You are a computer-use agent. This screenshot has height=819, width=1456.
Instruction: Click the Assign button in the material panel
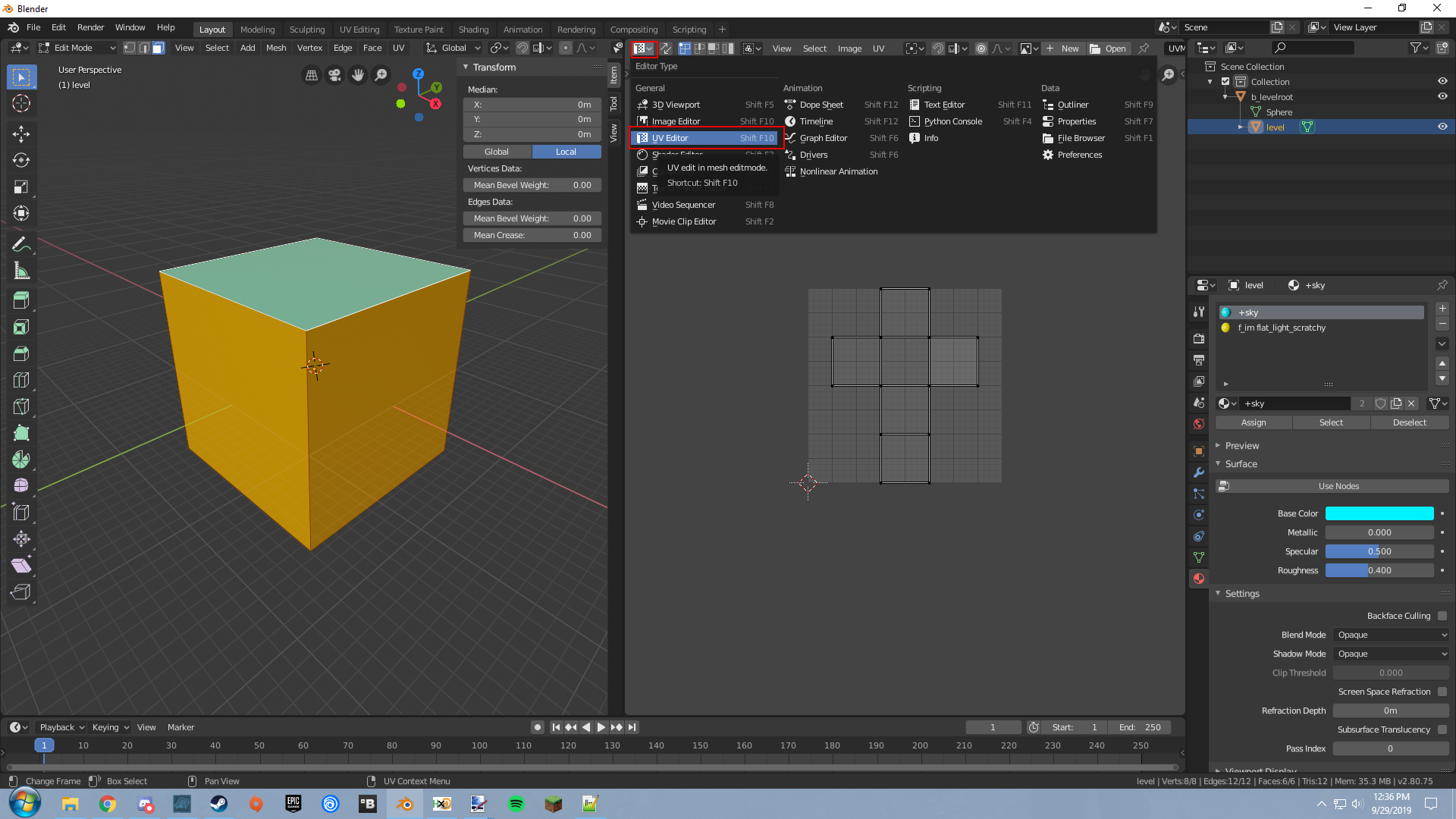click(1254, 422)
